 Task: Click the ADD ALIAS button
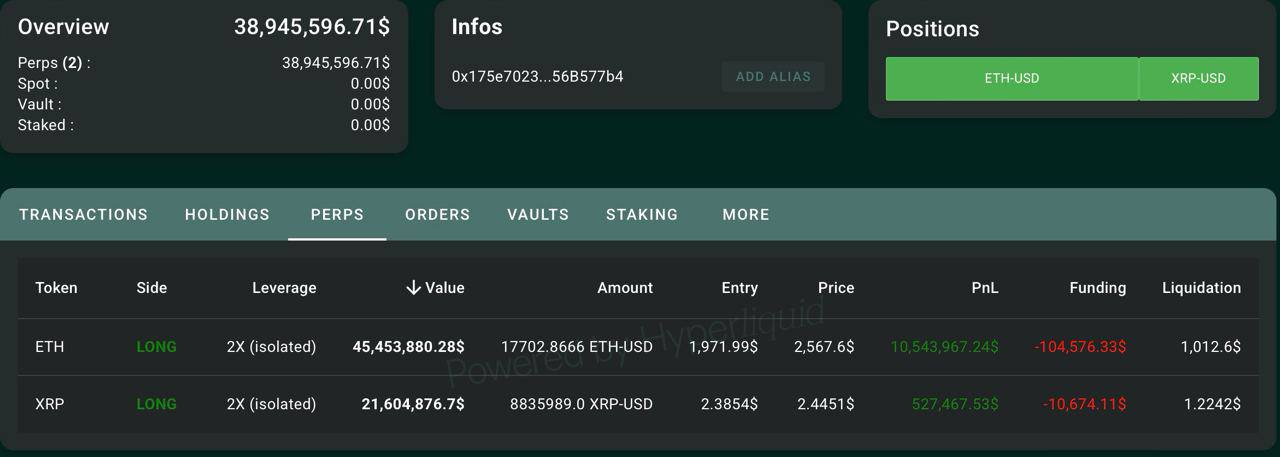point(773,77)
